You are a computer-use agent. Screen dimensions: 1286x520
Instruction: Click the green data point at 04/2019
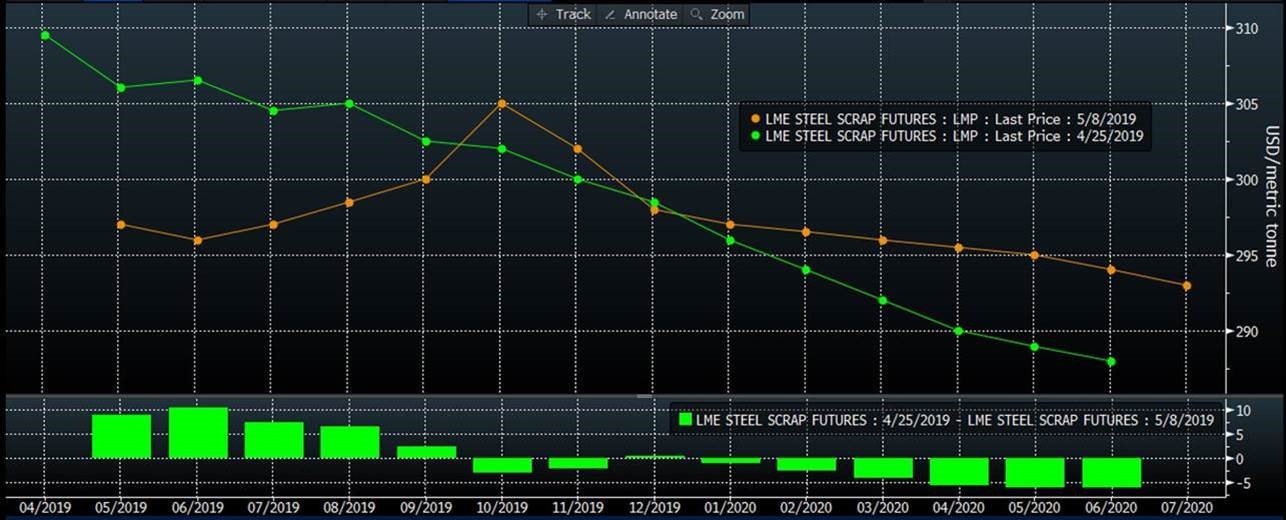45,35
